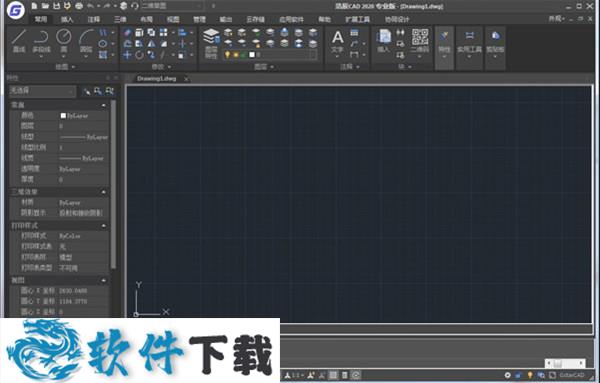The height and width of the screenshot is (383, 600).
Task: Open the Output (输出) ribbon tab
Action: click(226, 19)
